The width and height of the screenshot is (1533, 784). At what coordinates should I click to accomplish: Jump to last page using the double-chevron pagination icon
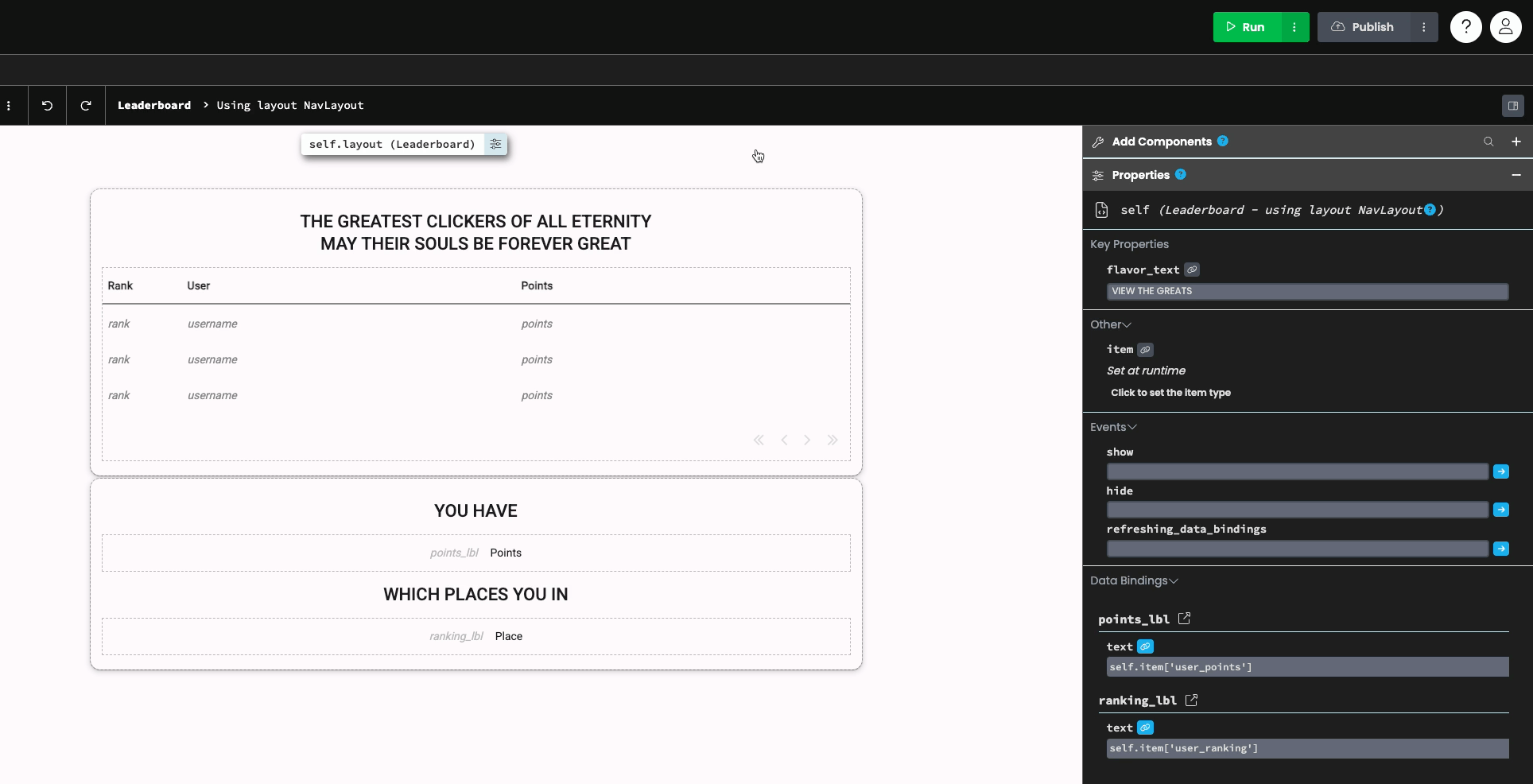point(832,440)
